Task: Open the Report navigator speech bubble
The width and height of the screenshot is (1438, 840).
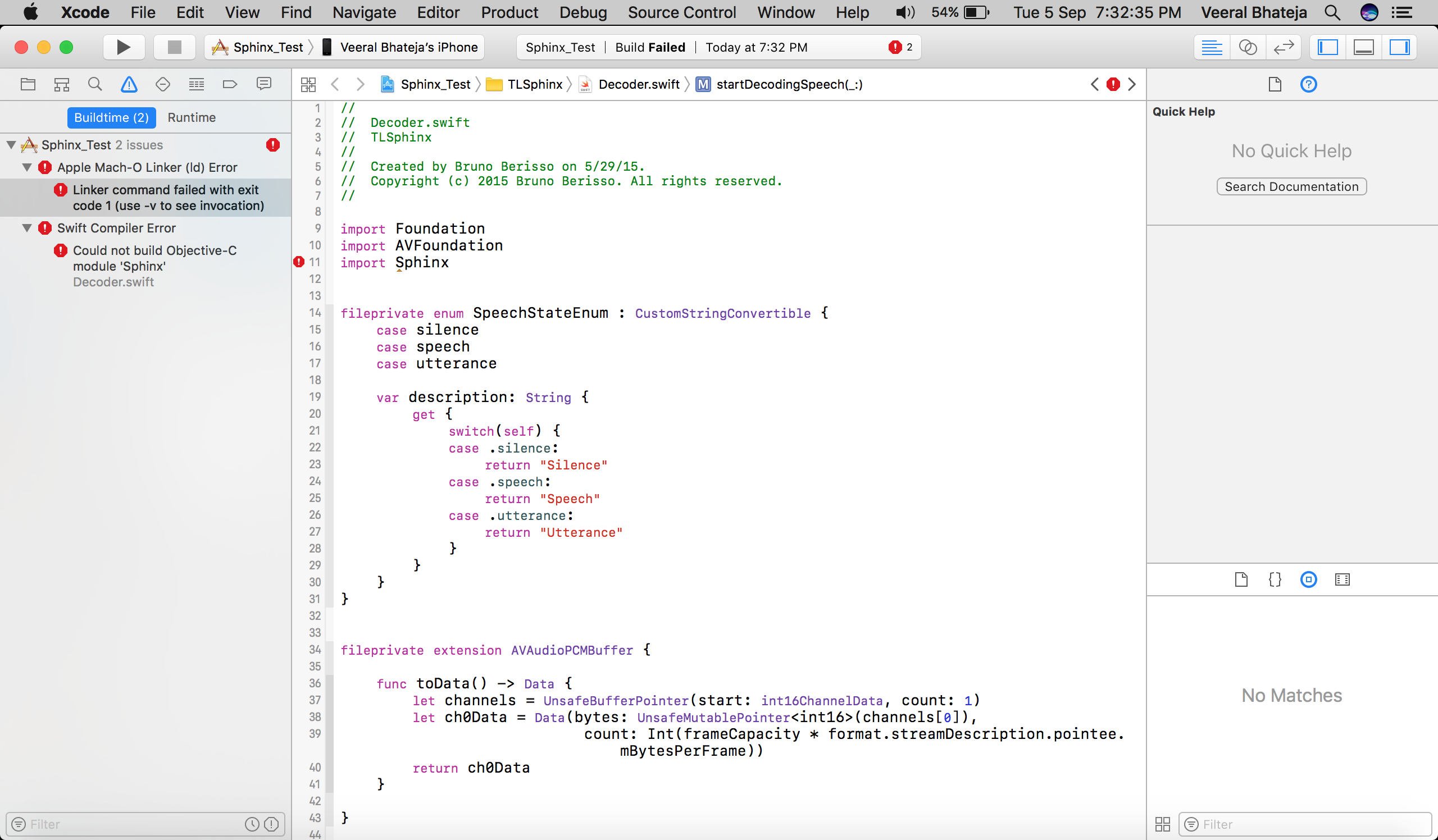Action: 263,84
